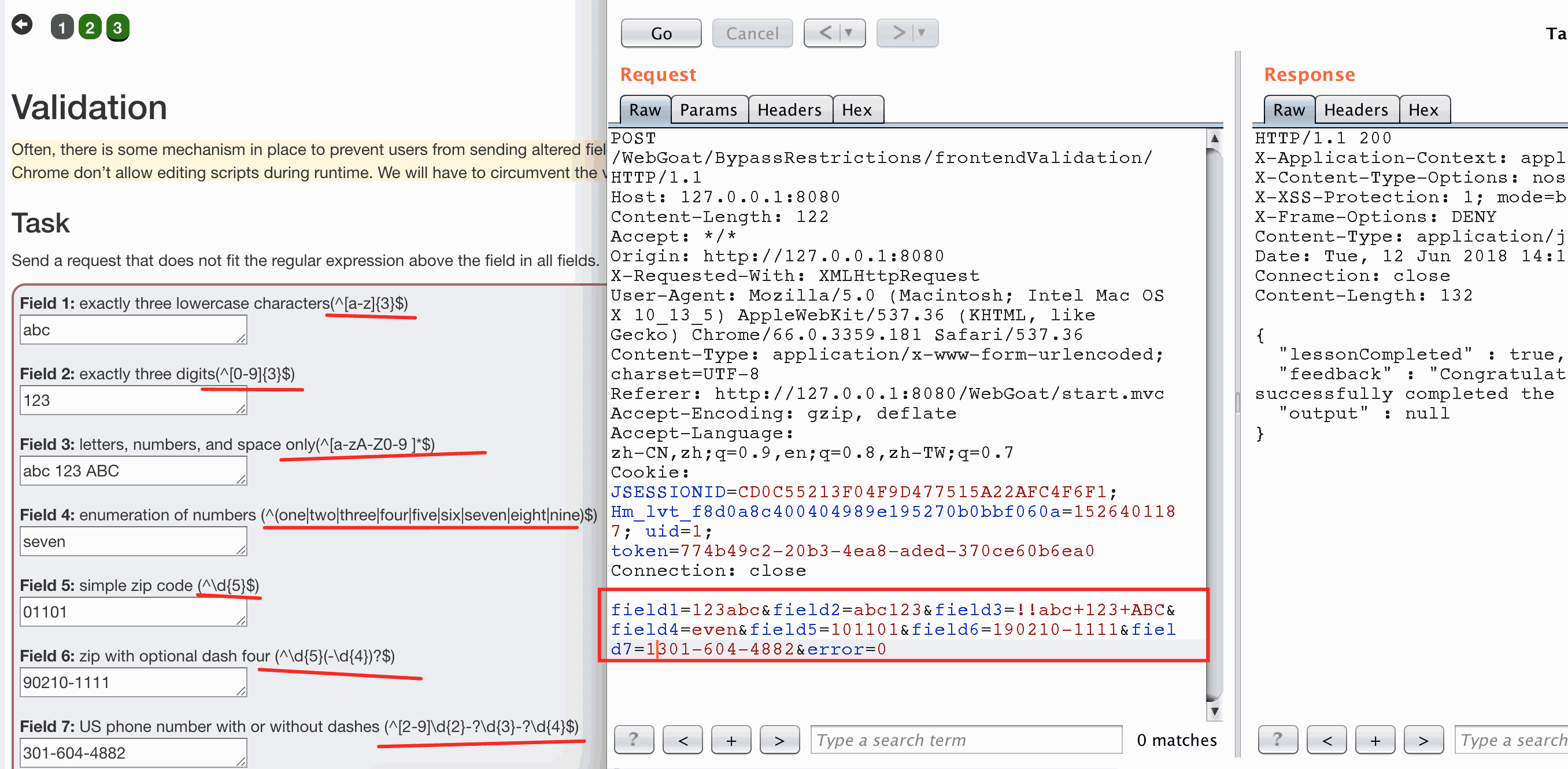Click request search help question button
1568x769 pixels.
[x=634, y=740]
